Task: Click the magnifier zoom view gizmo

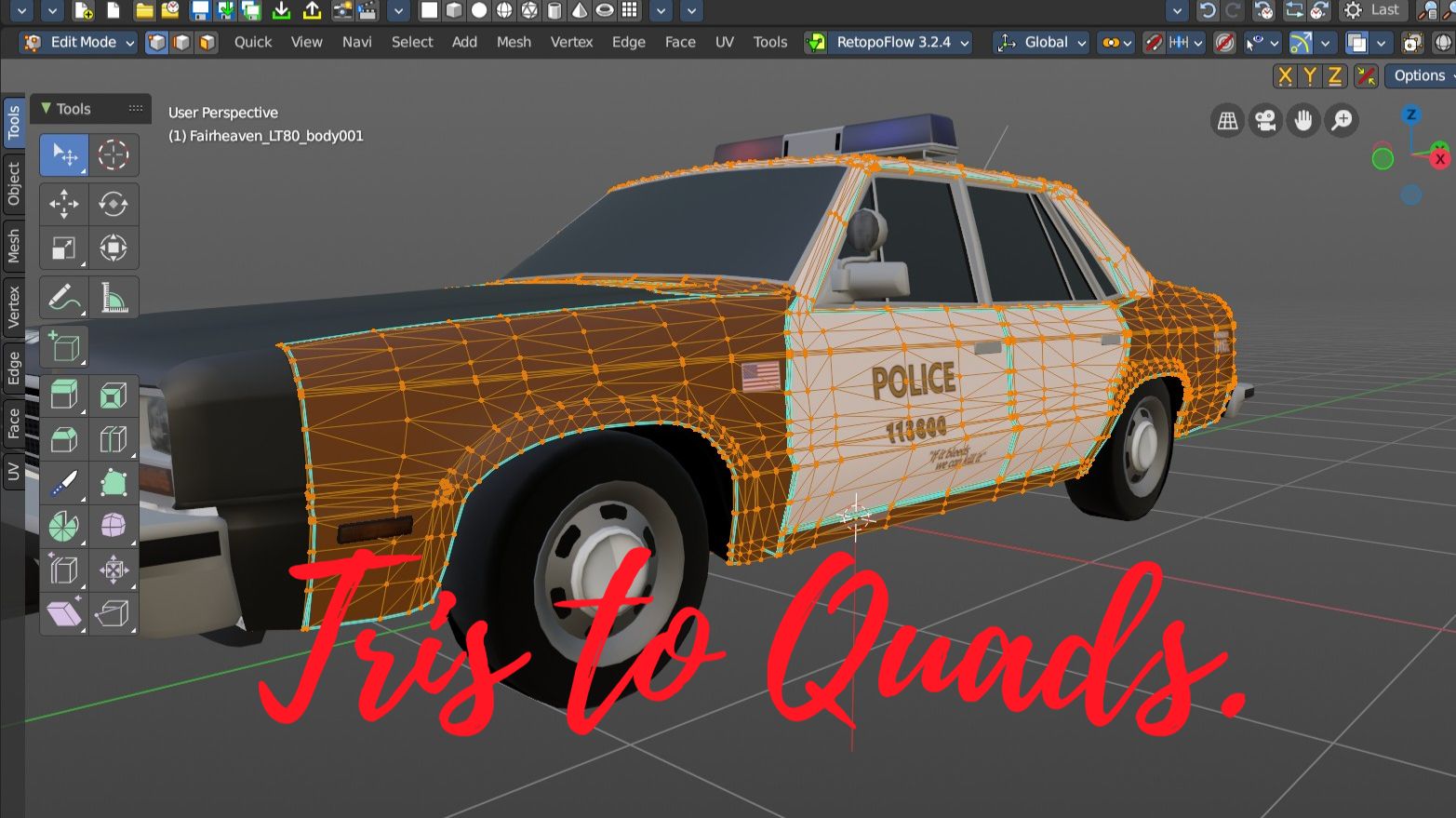Action: (1342, 121)
